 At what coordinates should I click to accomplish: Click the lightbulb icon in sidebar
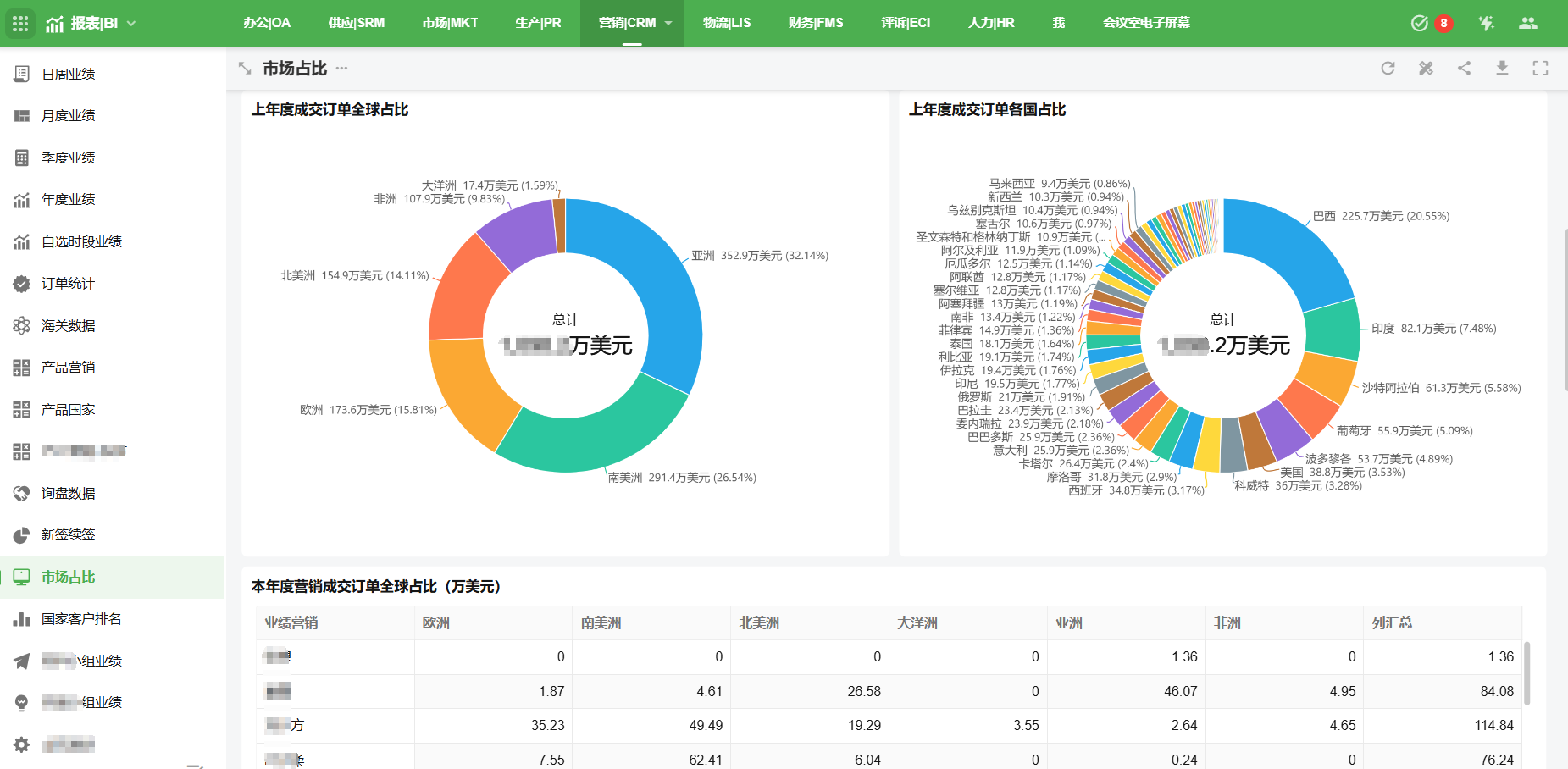click(22, 703)
